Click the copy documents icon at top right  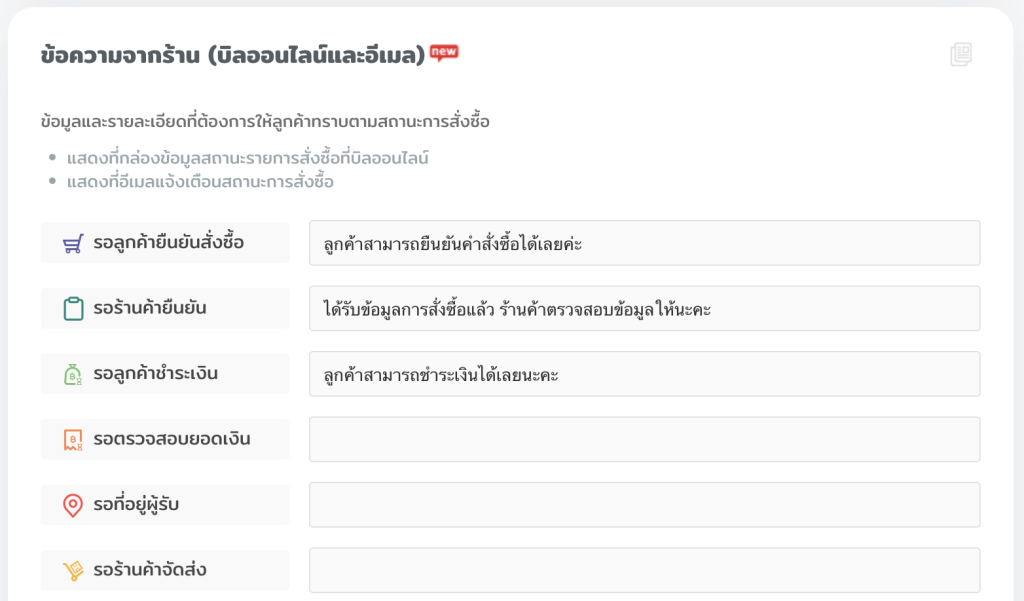961,55
